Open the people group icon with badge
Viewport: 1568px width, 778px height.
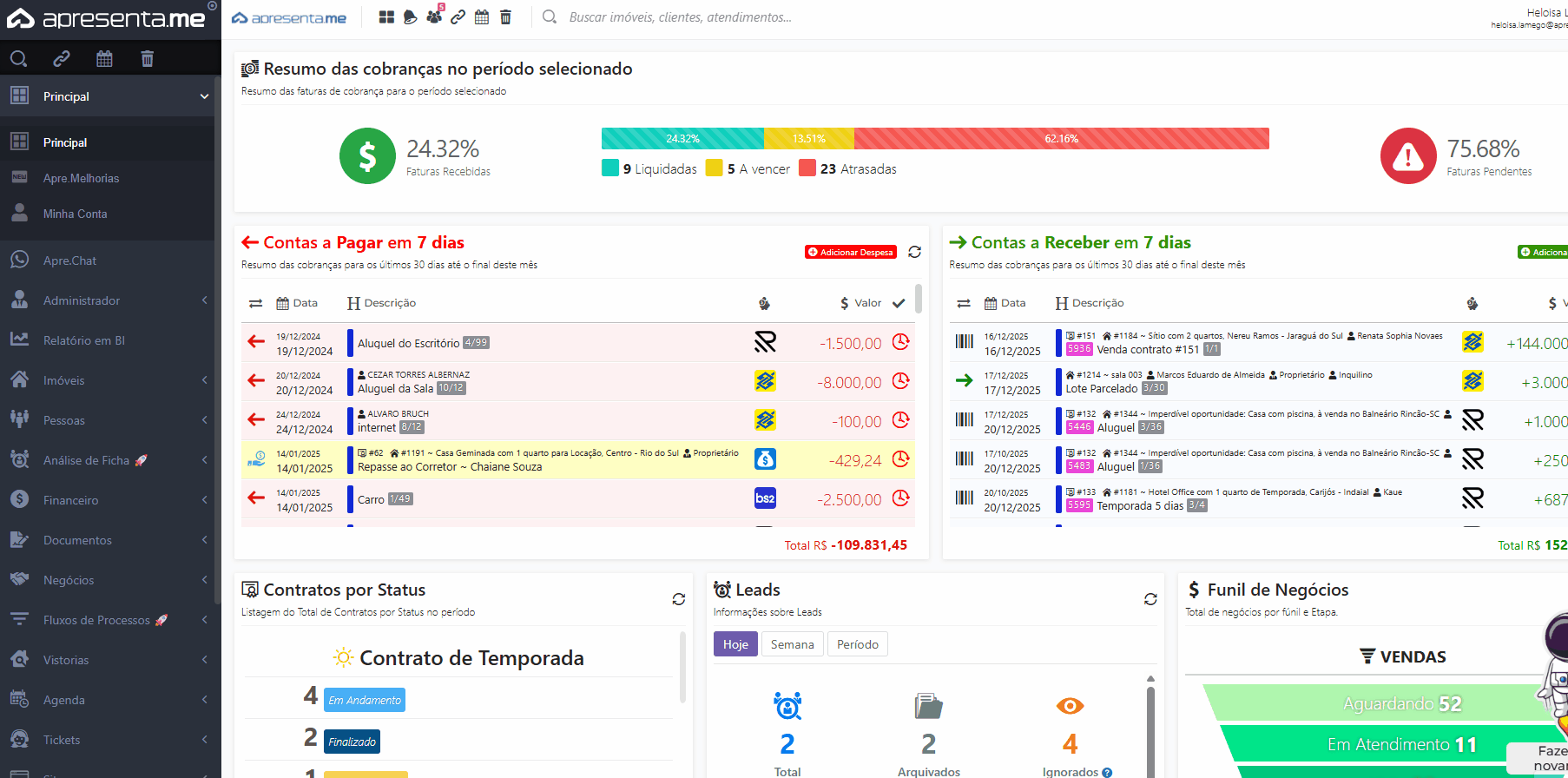click(x=434, y=16)
